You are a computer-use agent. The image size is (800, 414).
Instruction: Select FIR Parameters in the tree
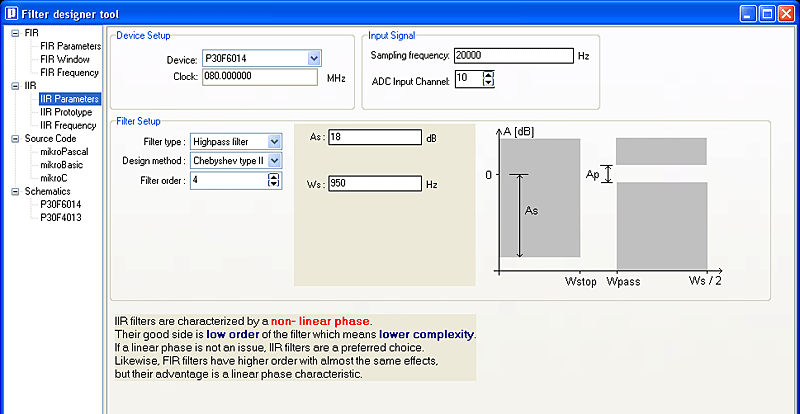70,46
